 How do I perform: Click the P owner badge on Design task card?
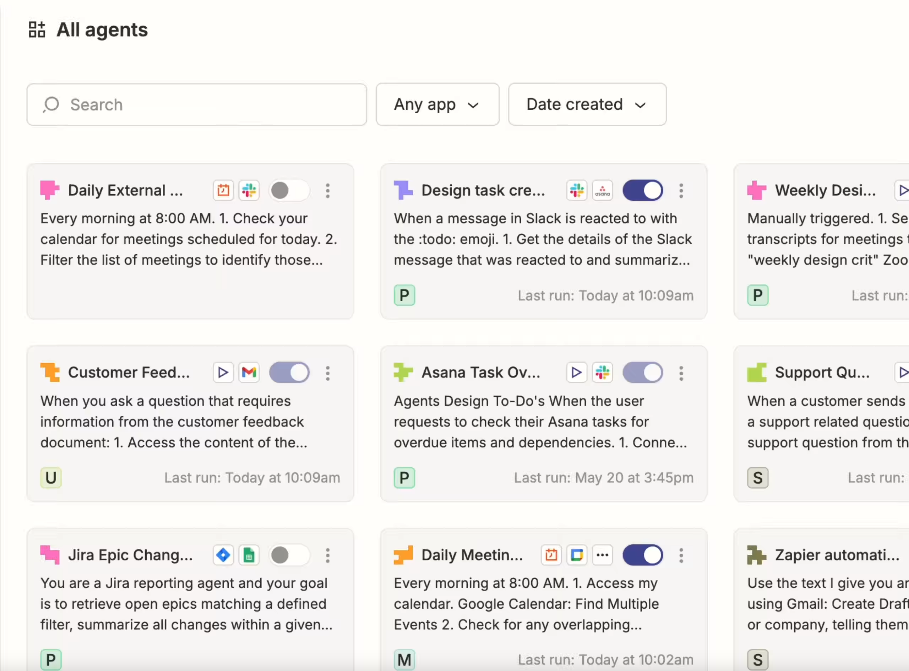[x=405, y=295]
